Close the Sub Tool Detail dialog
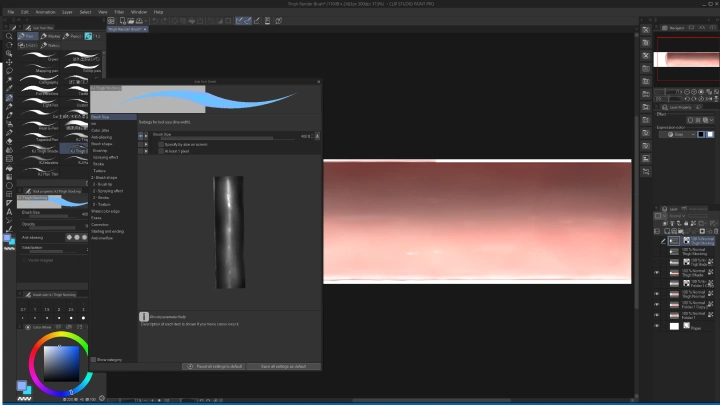 point(319,82)
